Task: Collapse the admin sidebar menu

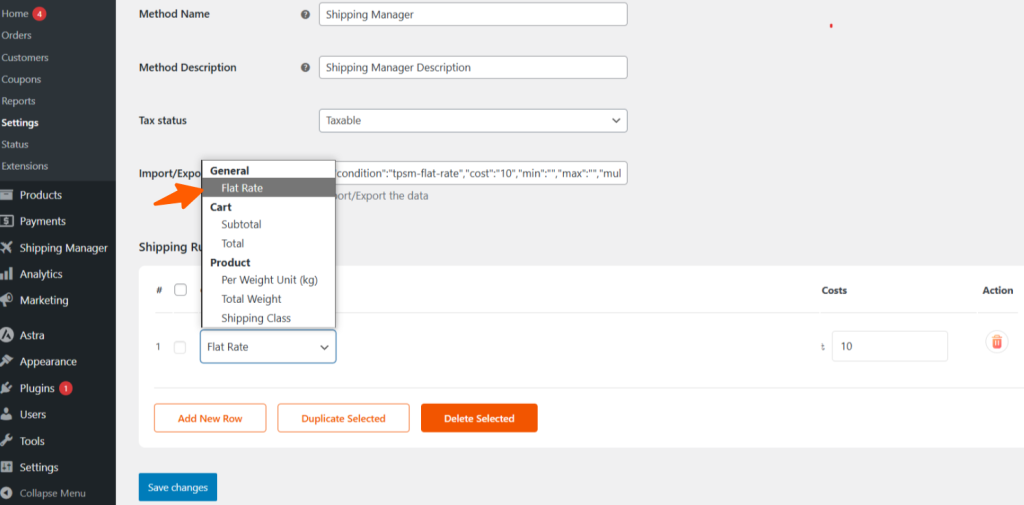Action: [52, 493]
